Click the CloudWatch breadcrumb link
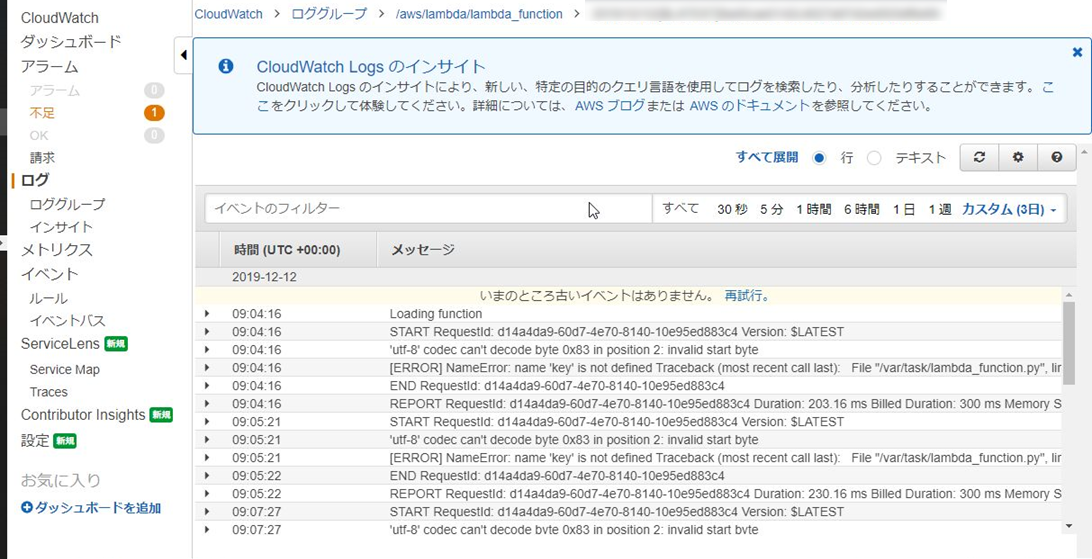 [228, 14]
